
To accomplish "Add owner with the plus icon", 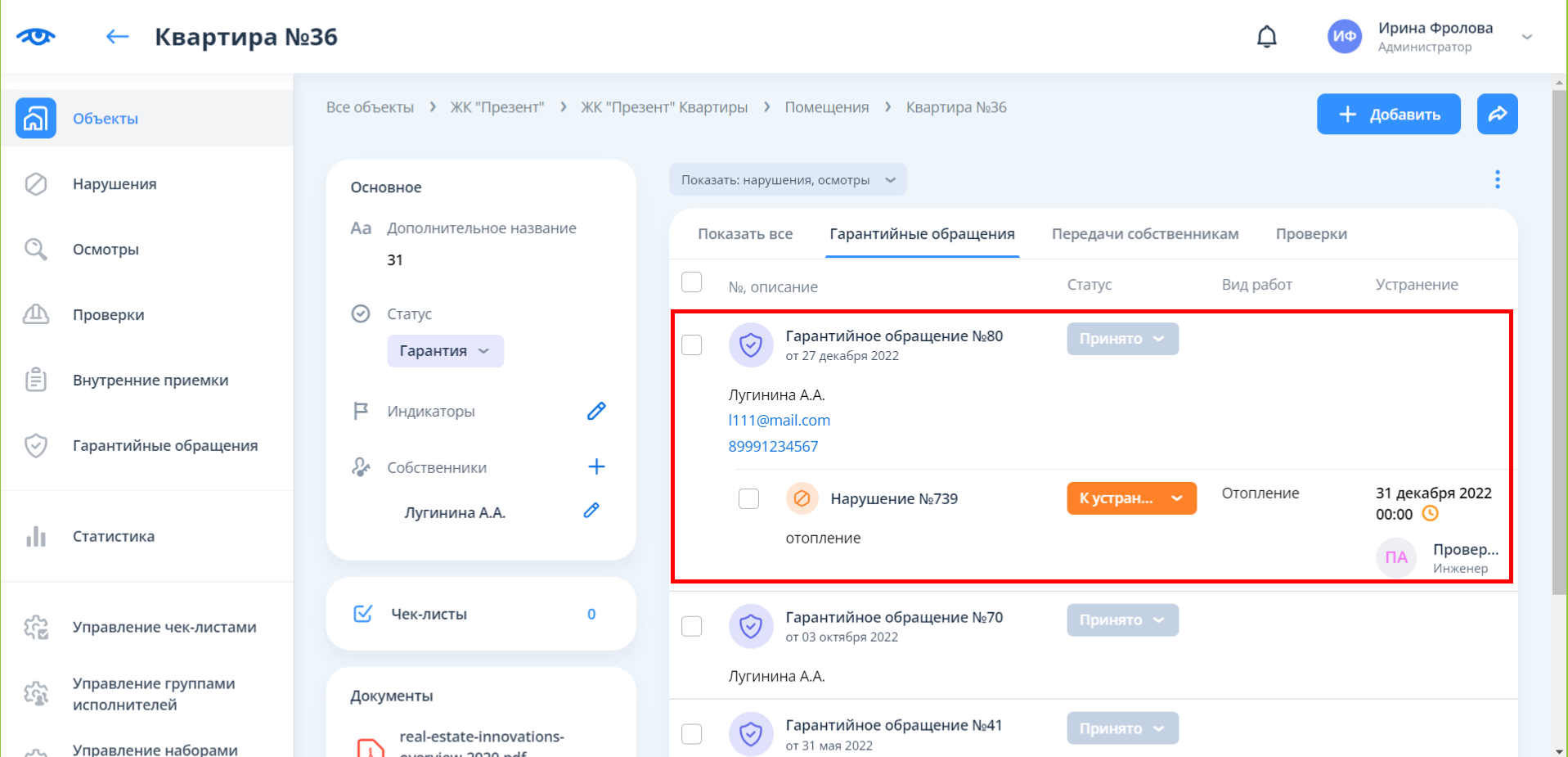I will coord(596,466).
